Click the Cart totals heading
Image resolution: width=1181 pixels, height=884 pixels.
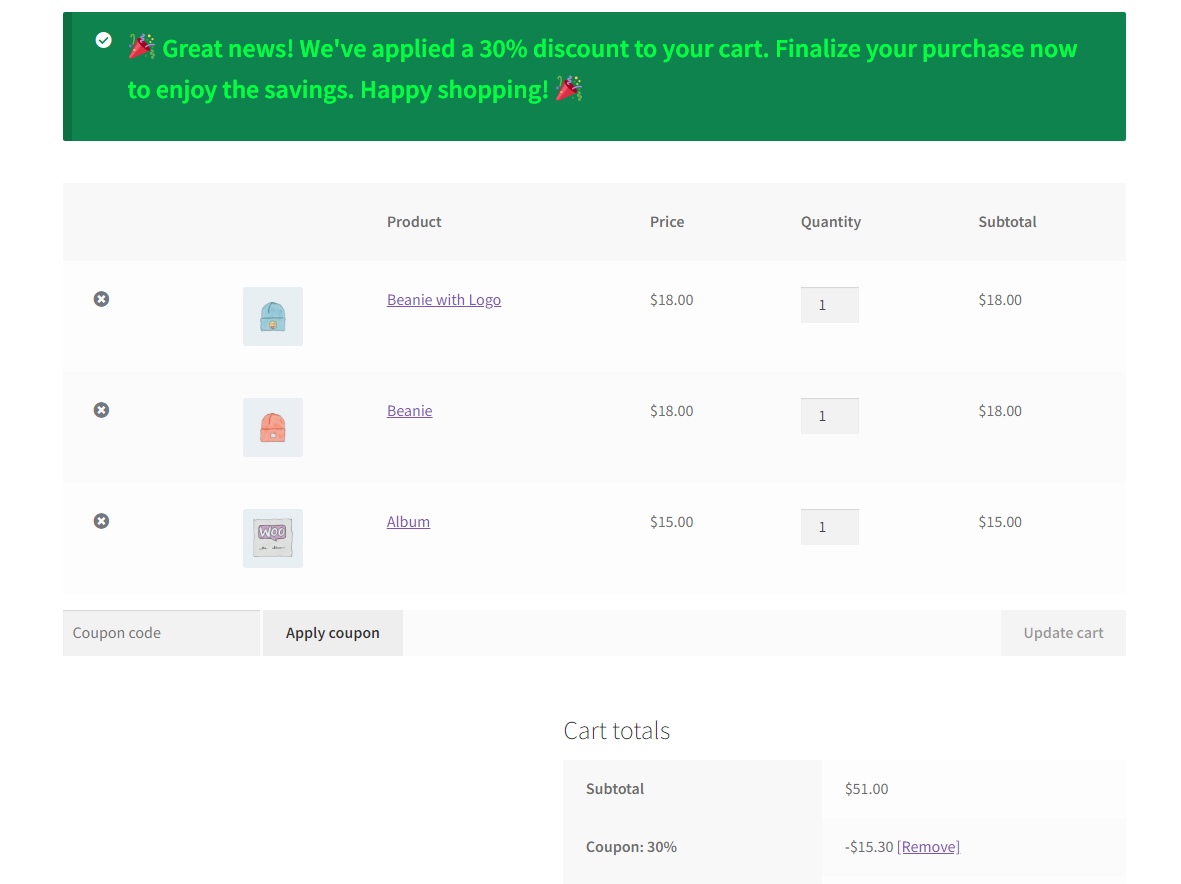click(617, 730)
